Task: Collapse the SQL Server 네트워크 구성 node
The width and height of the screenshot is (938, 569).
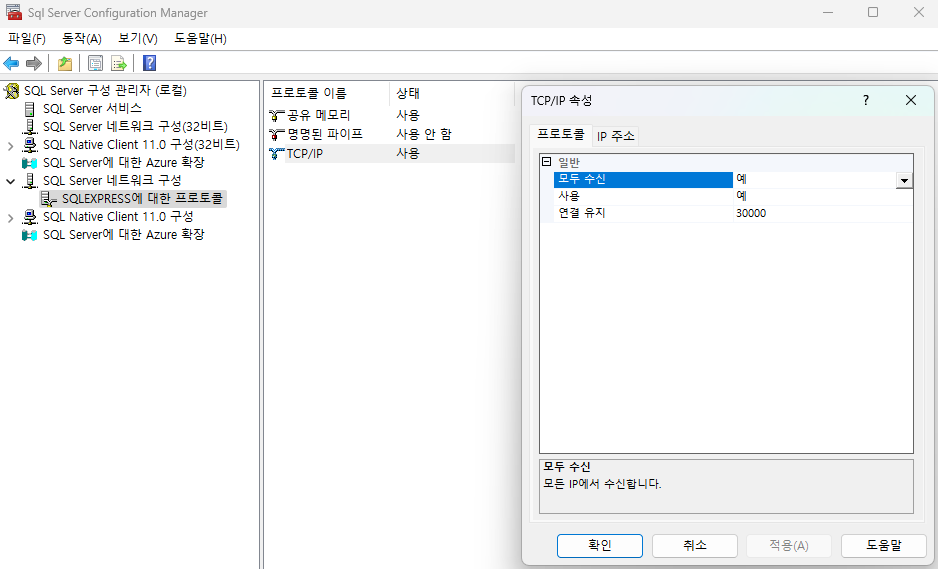Action: (10, 181)
